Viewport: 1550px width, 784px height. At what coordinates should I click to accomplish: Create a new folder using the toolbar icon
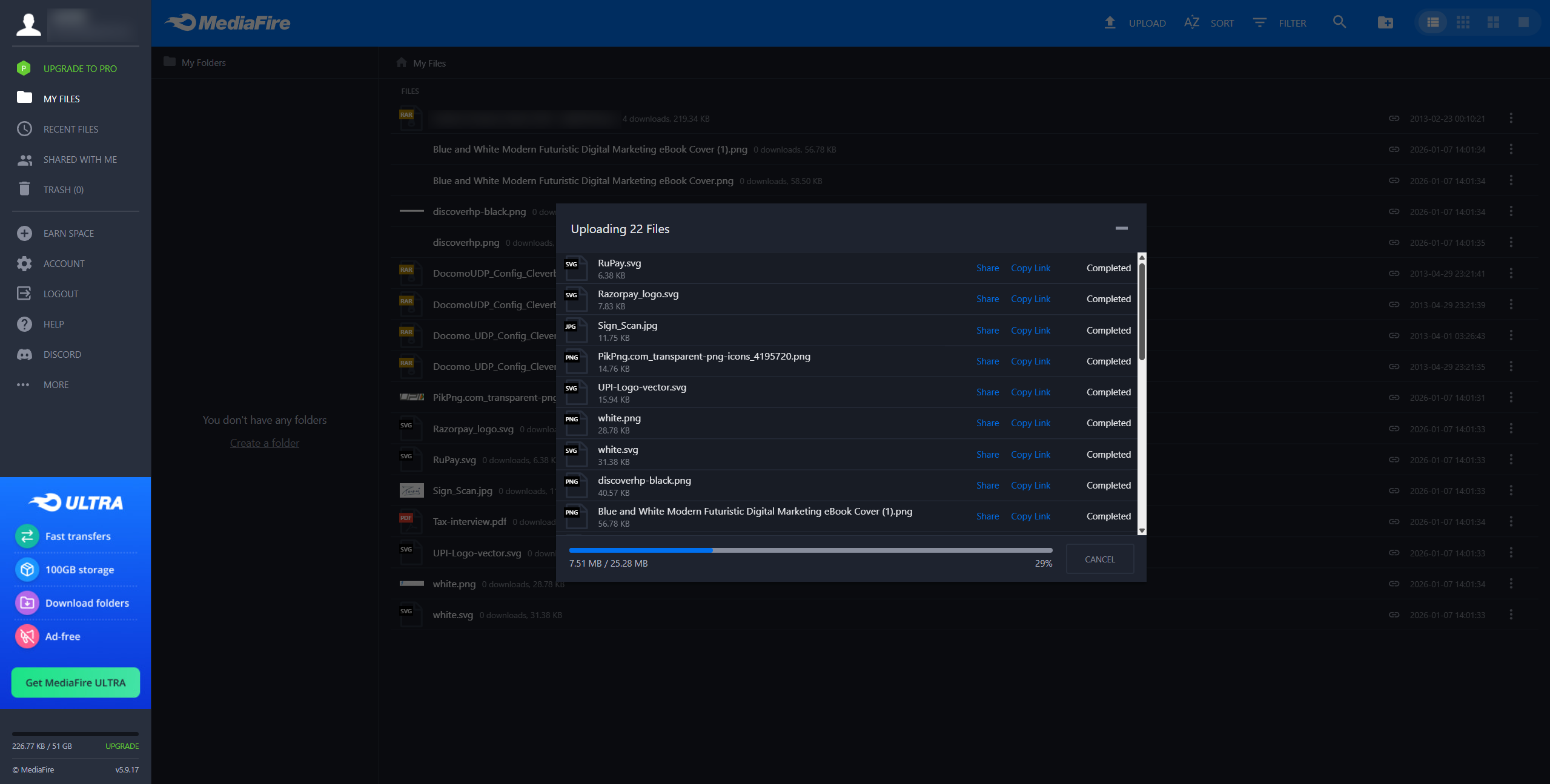1385,22
